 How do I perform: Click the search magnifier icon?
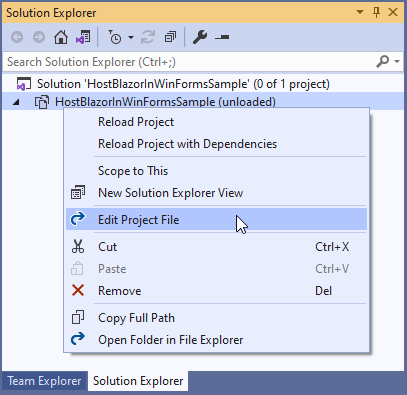(x=382, y=61)
